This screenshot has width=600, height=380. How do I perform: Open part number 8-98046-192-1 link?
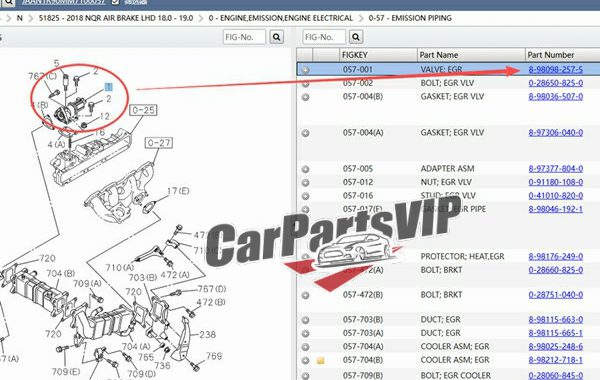pos(556,209)
